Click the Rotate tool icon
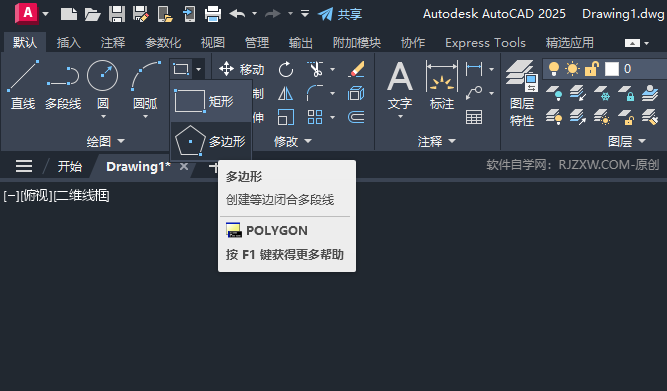Image resolution: width=667 pixels, height=391 pixels. (286, 69)
